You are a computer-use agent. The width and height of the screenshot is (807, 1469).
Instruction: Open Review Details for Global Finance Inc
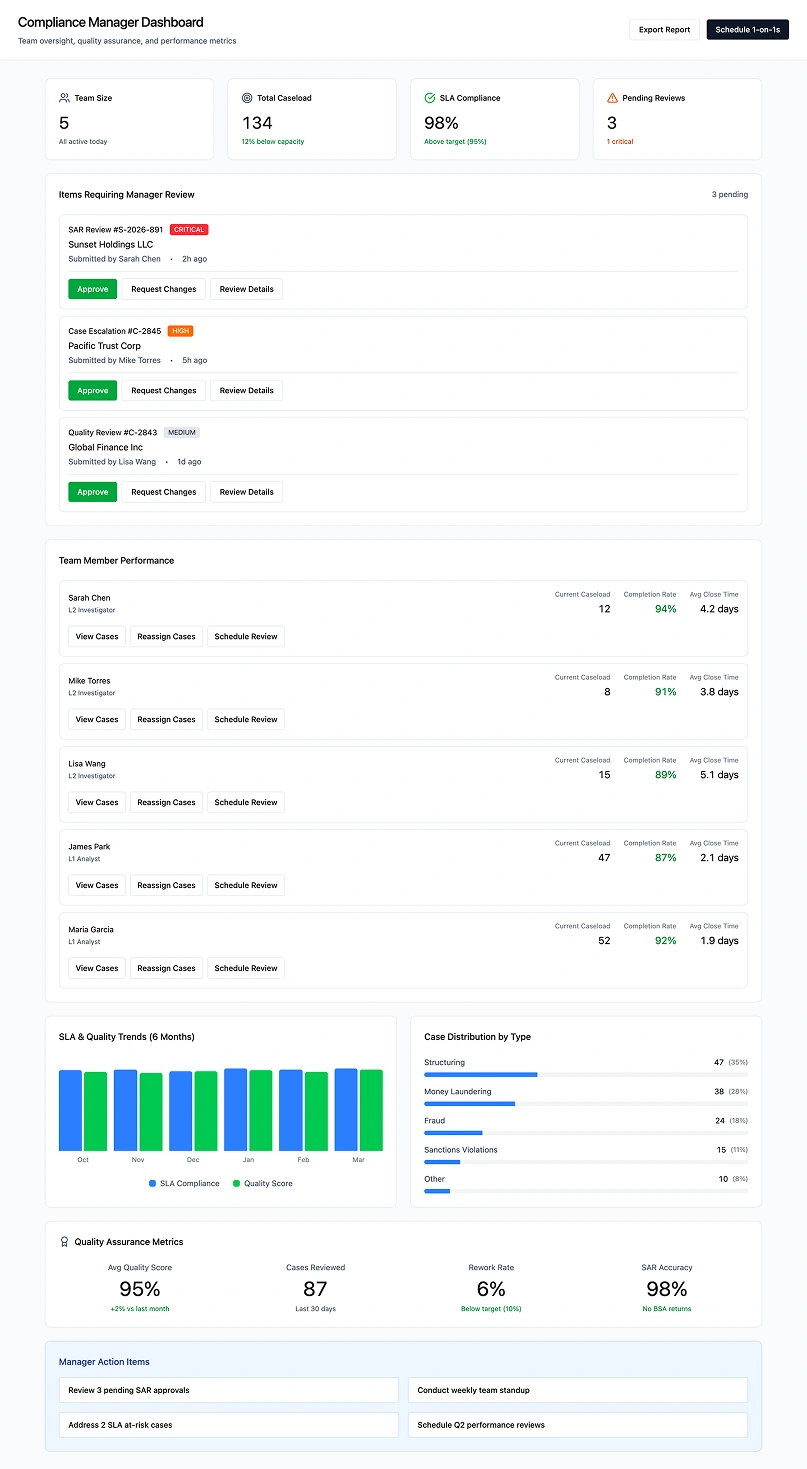click(246, 492)
